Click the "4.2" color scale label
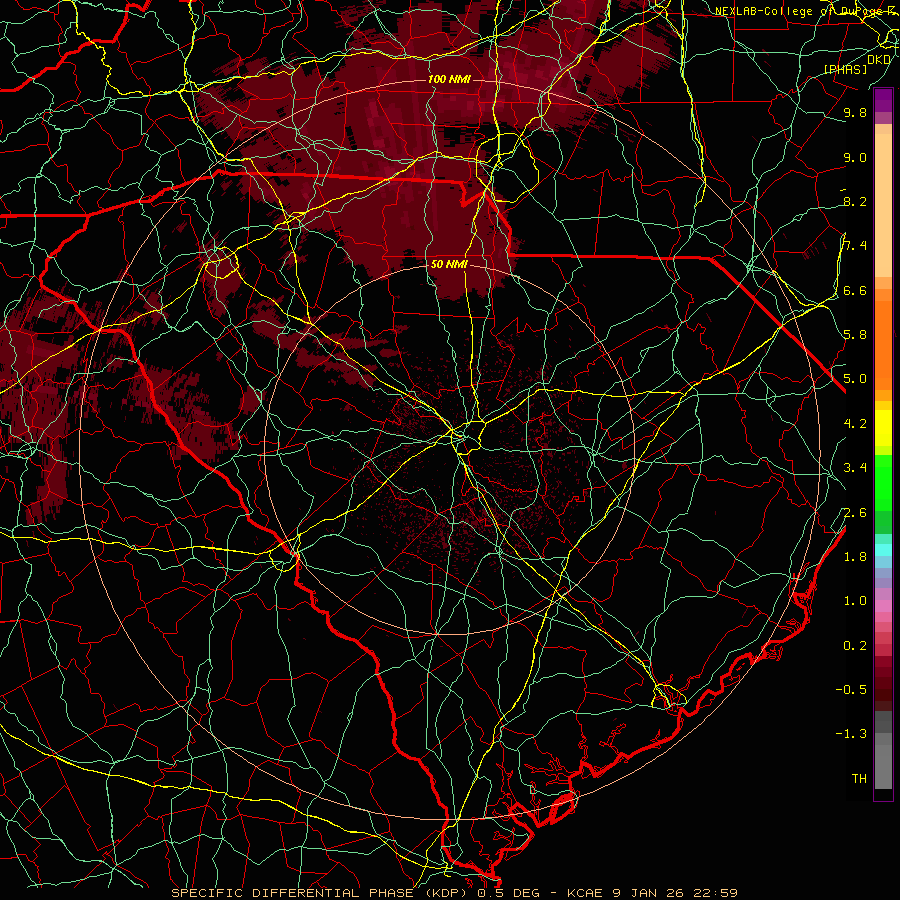The width and height of the screenshot is (900, 900). (x=855, y=424)
